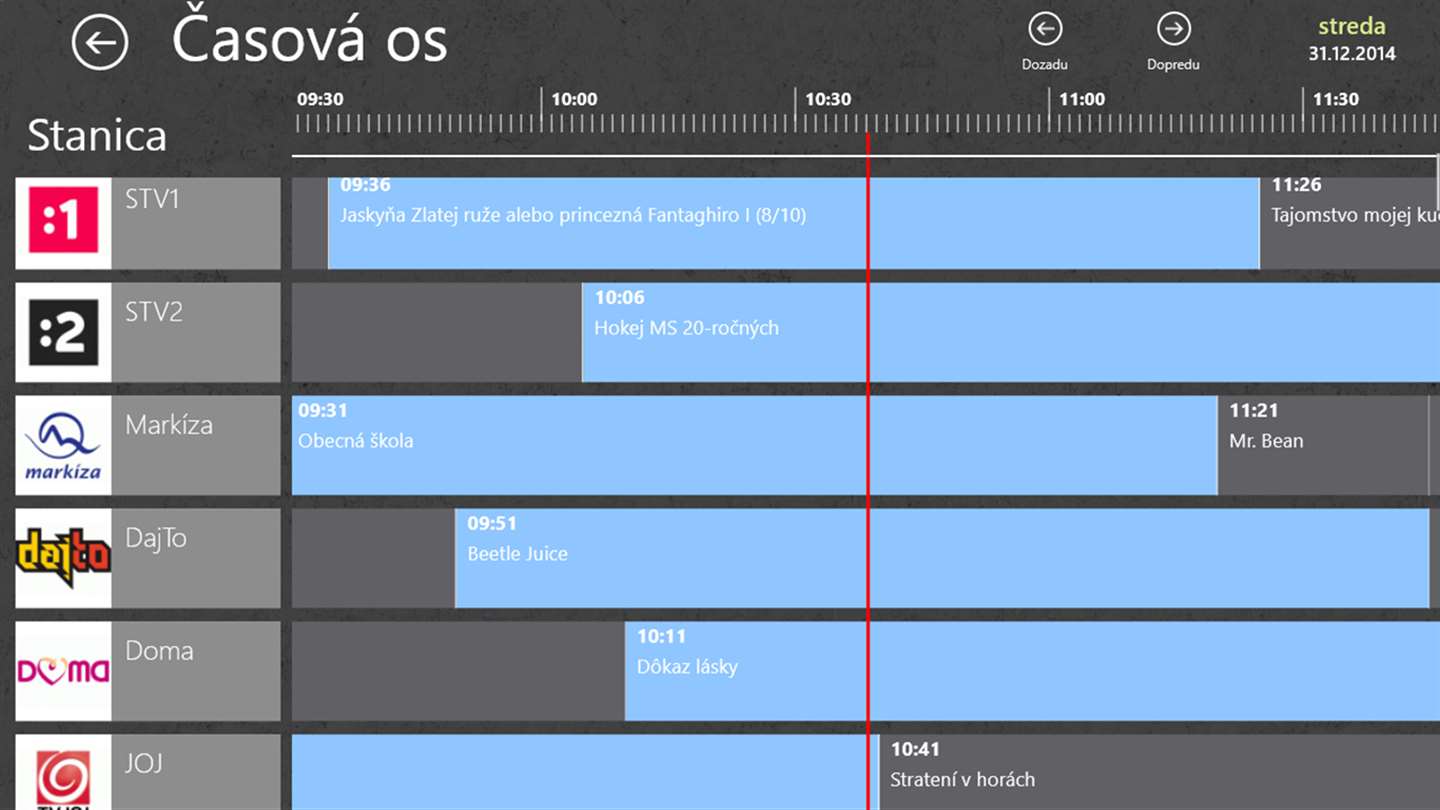Choose the Doma channel logo
The image size is (1440, 810).
coord(63,671)
